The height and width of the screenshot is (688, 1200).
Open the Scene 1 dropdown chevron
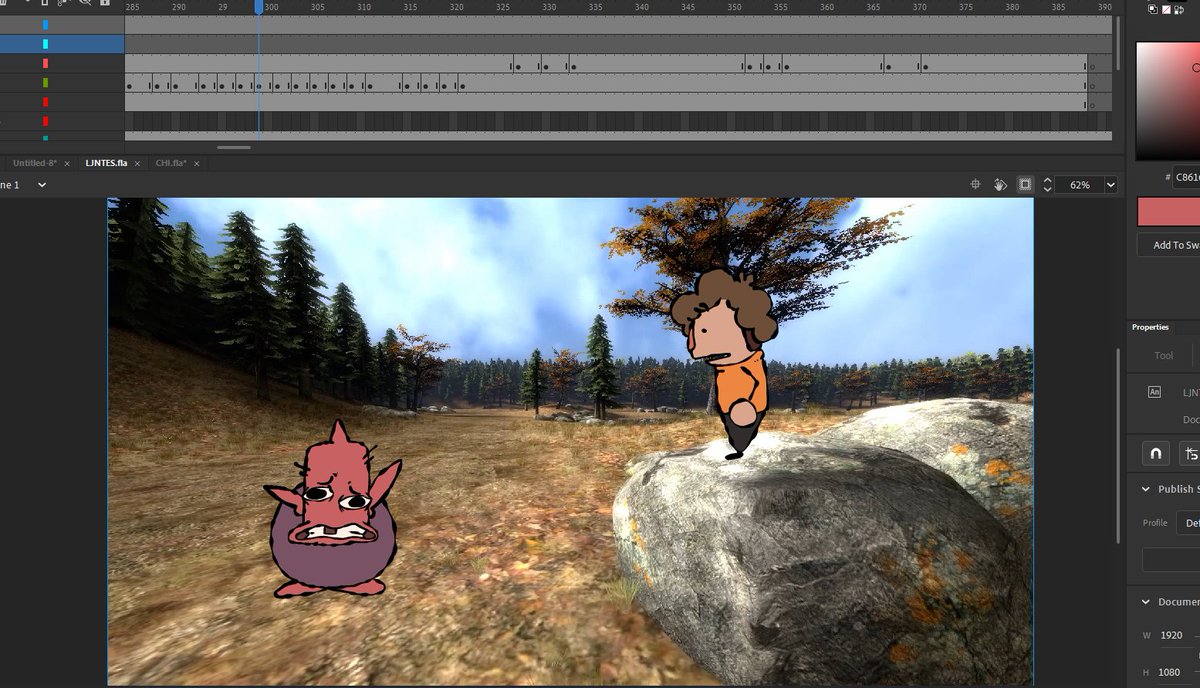(42, 185)
